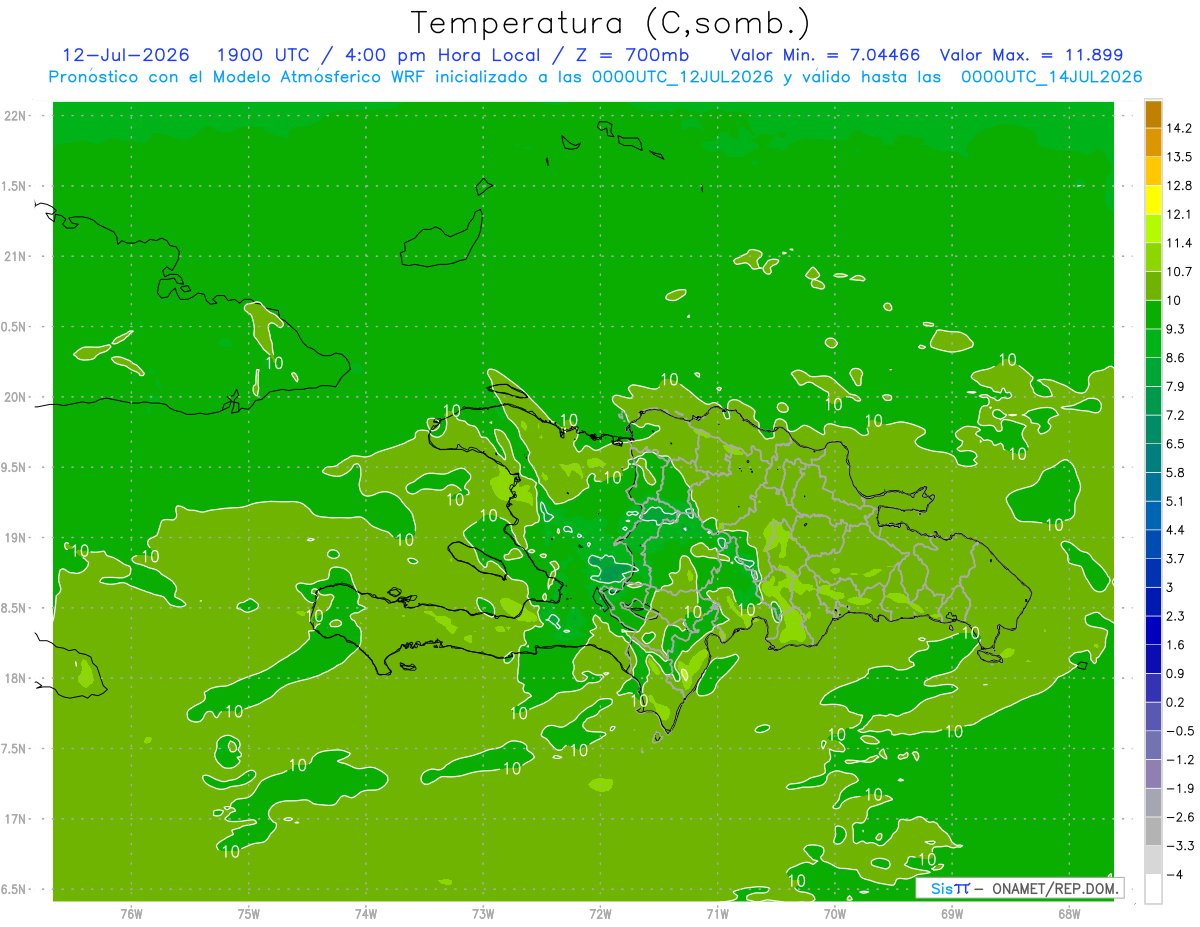Click the 9.3 colorbar value label

(x=1175, y=329)
